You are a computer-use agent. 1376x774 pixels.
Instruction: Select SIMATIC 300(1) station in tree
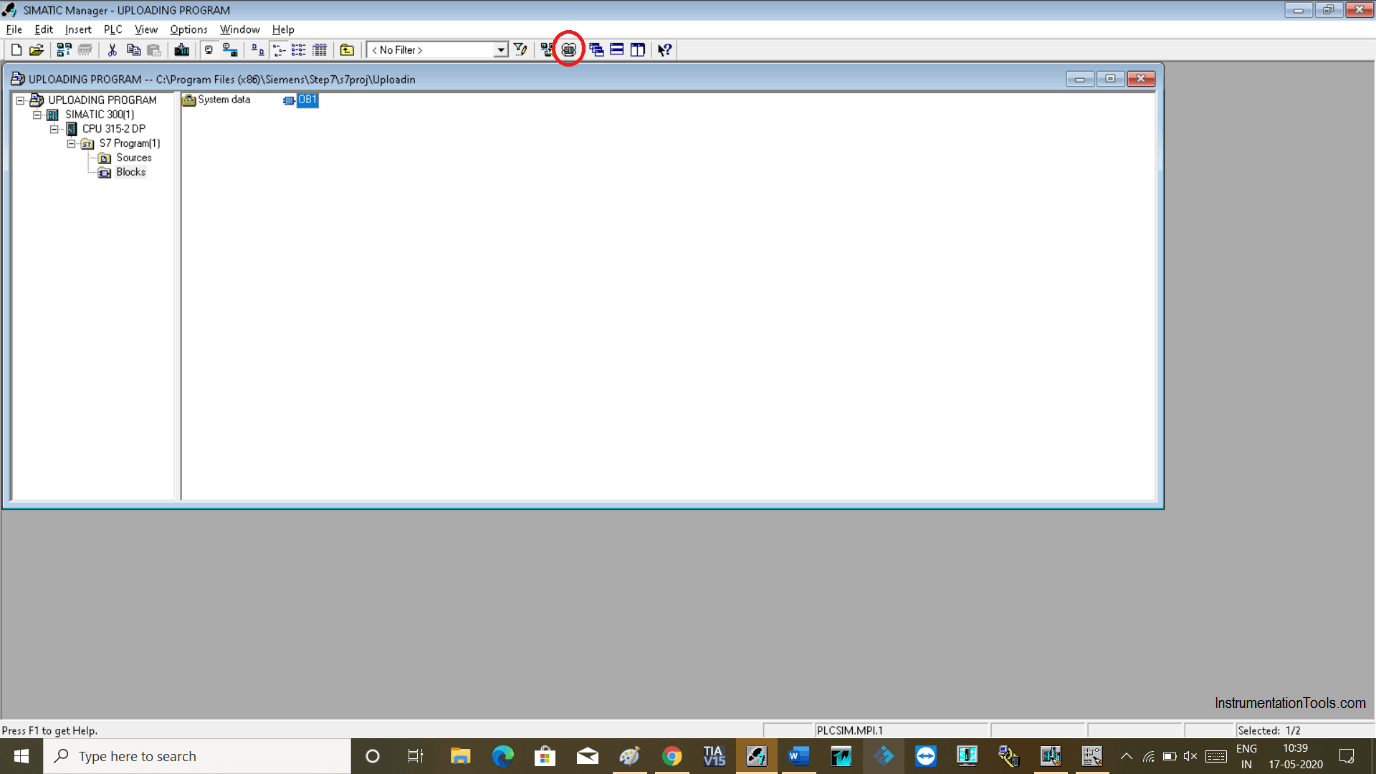[99, 115]
